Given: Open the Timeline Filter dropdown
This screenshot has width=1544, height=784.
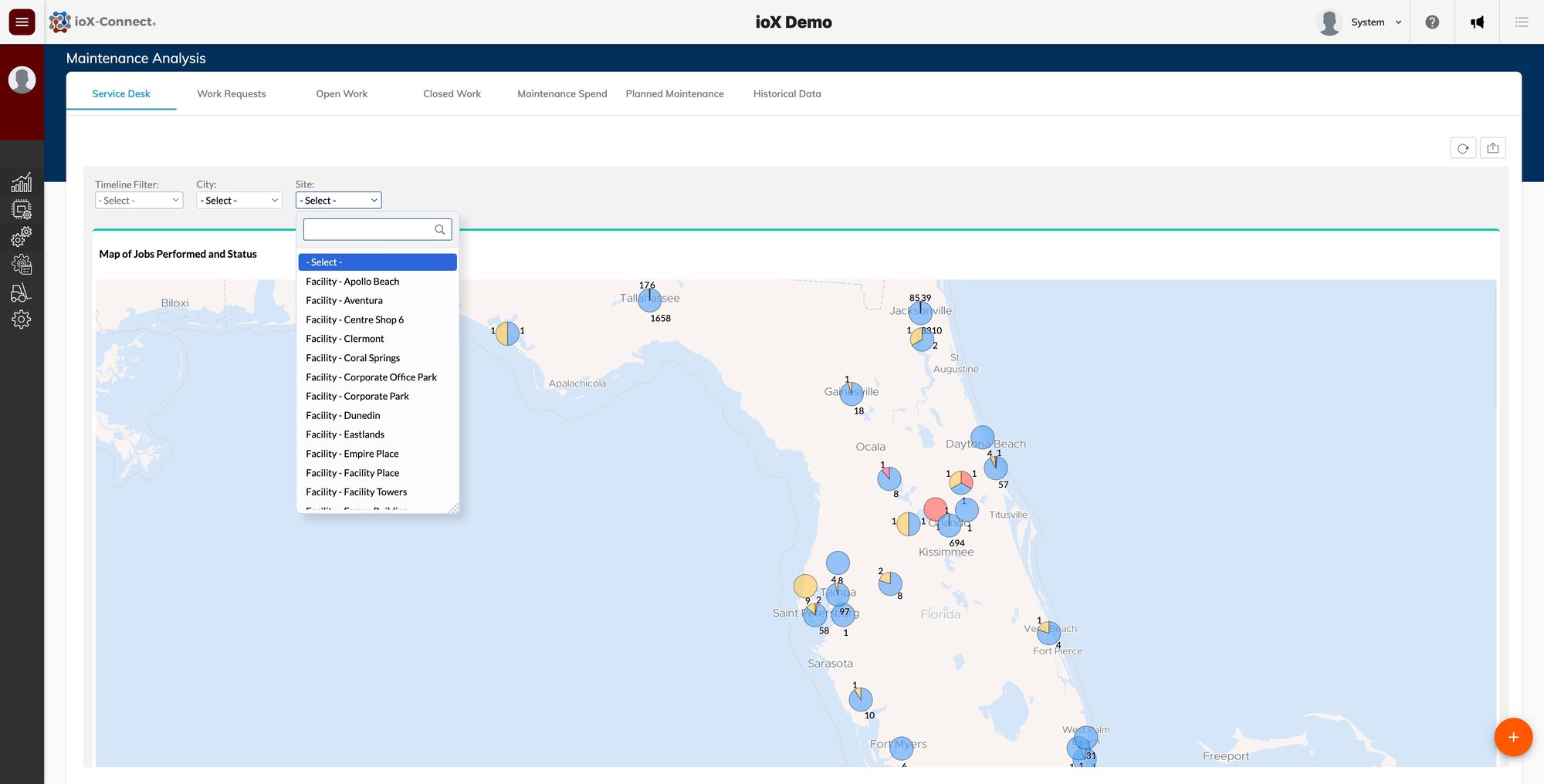Looking at the screenshot, I should (x=139, y=201).
